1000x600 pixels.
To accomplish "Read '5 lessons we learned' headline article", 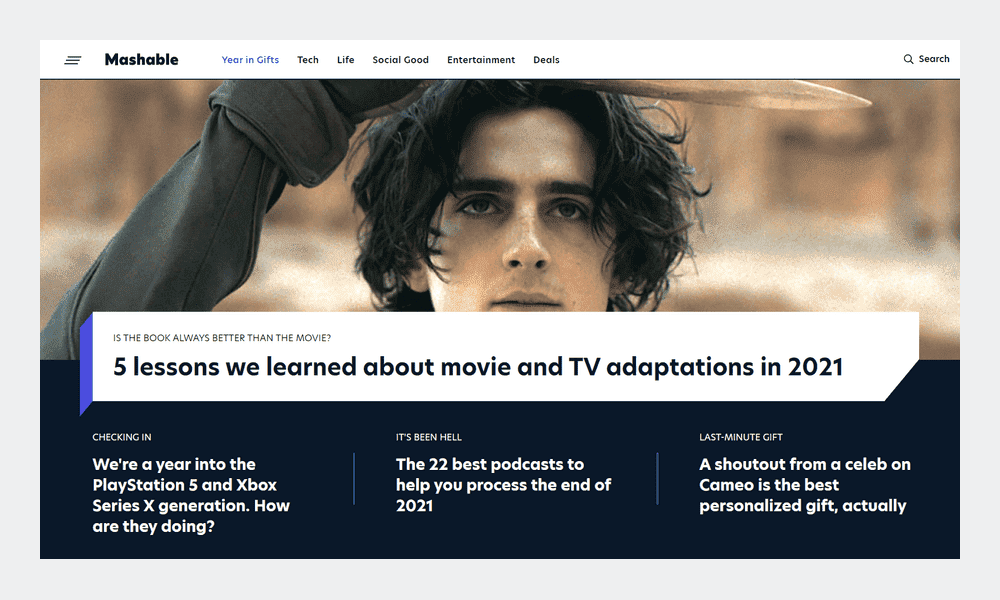I will click(478, 367).
